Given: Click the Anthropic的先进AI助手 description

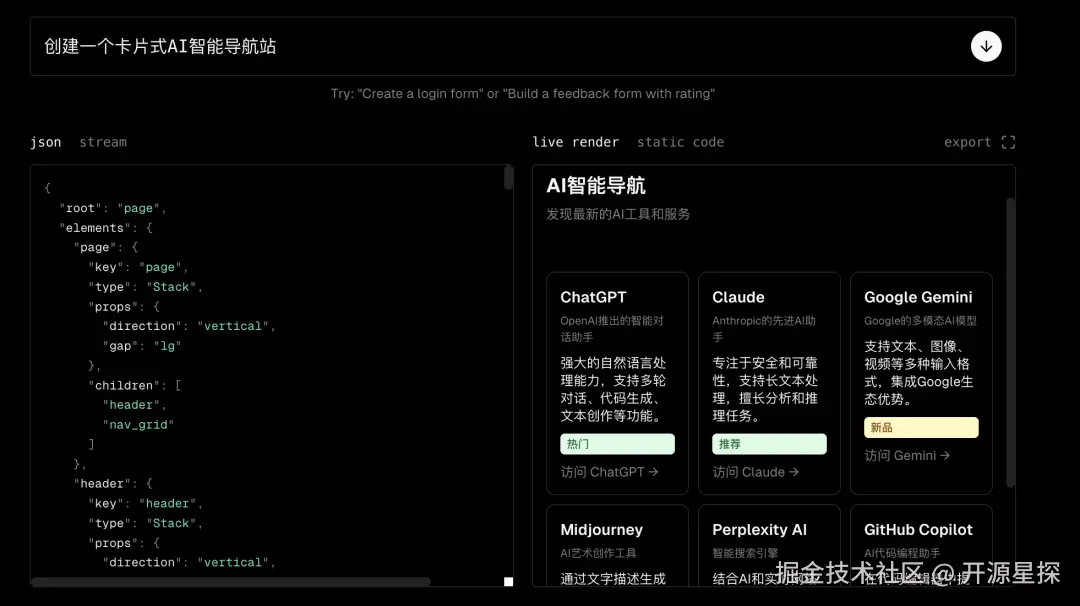Looking at the screenshot, I should (x=764, y=328).
